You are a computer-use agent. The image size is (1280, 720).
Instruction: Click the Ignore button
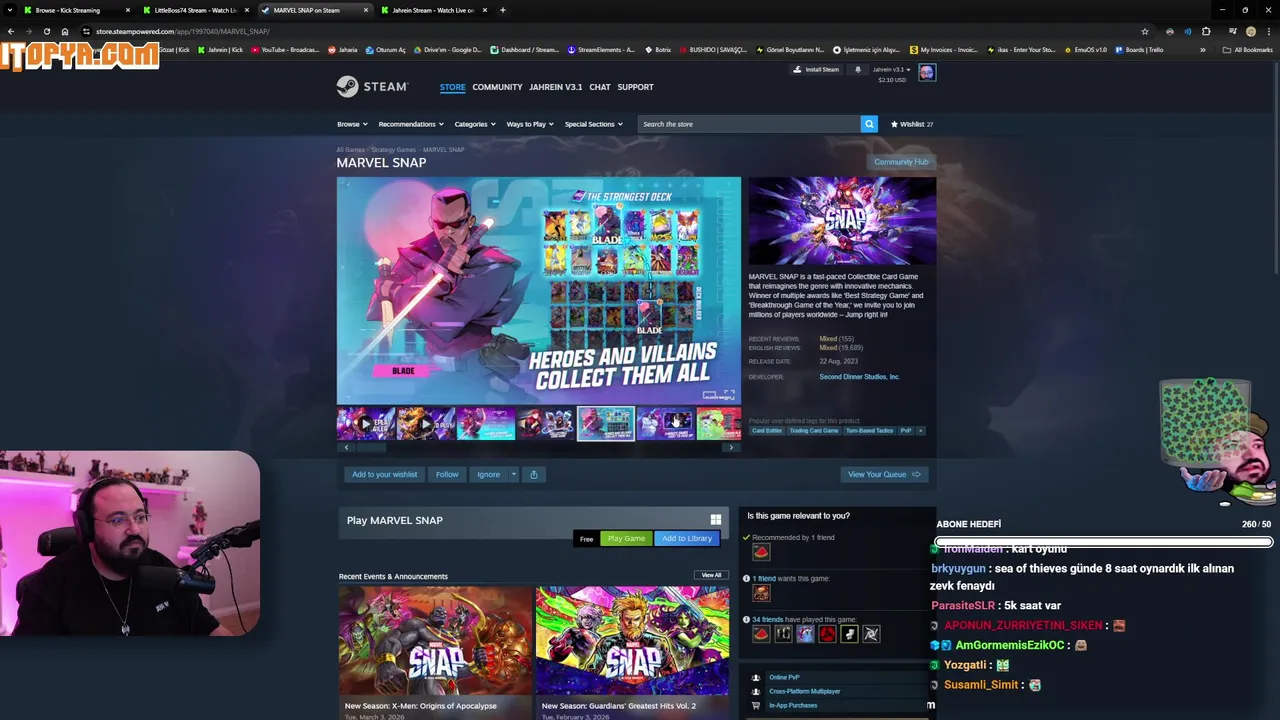pos(488,474)
